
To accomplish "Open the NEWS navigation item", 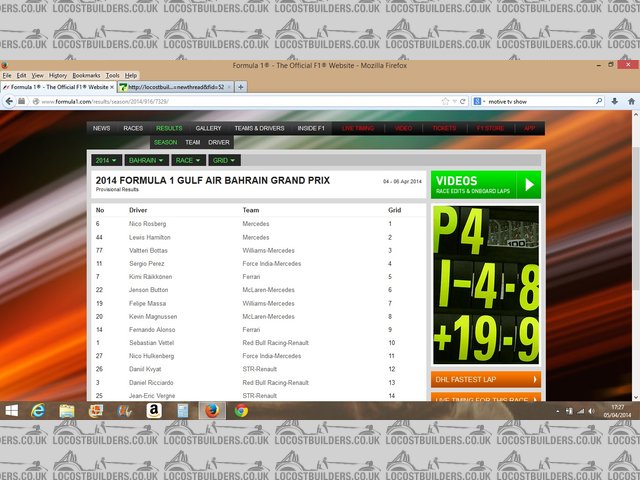I will pos(101,128).
